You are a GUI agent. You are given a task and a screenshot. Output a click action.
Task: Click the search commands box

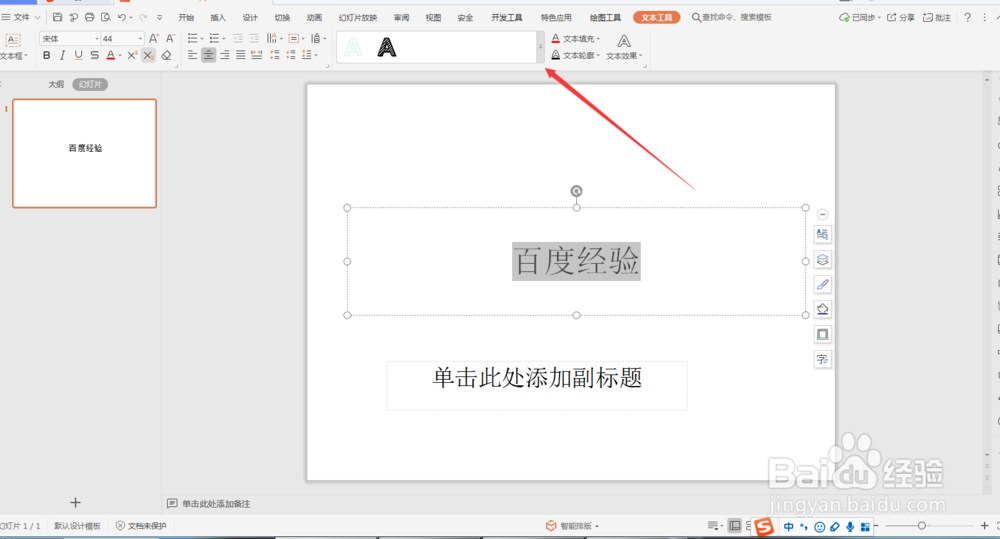click(732, 17)
